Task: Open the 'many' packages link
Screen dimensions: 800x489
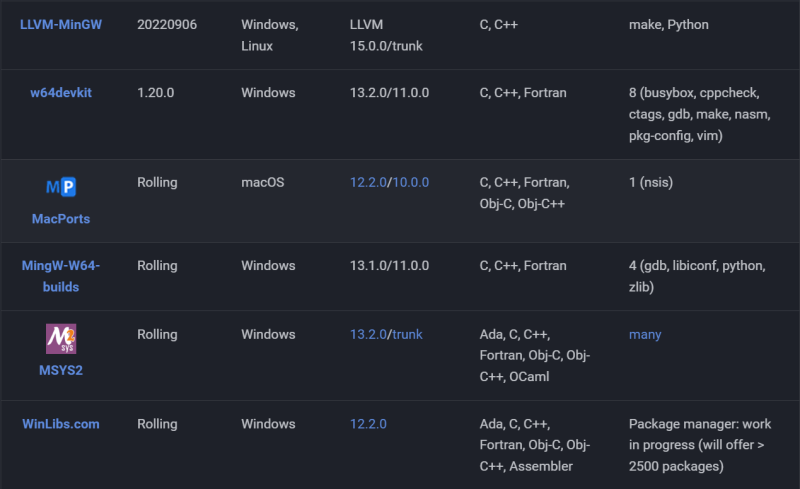Action: (645, 335)
